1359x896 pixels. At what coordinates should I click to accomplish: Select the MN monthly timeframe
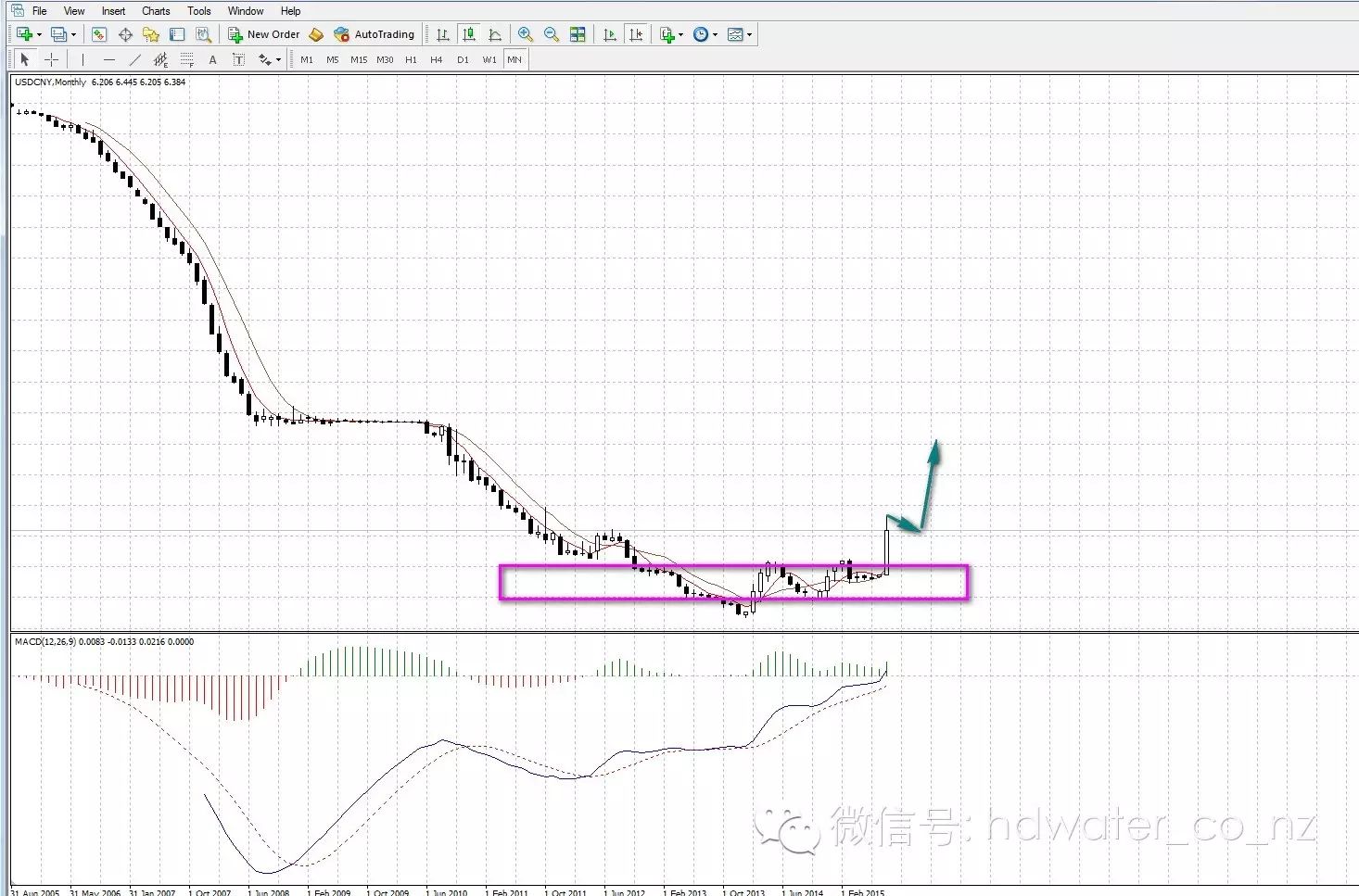point(514,59)
